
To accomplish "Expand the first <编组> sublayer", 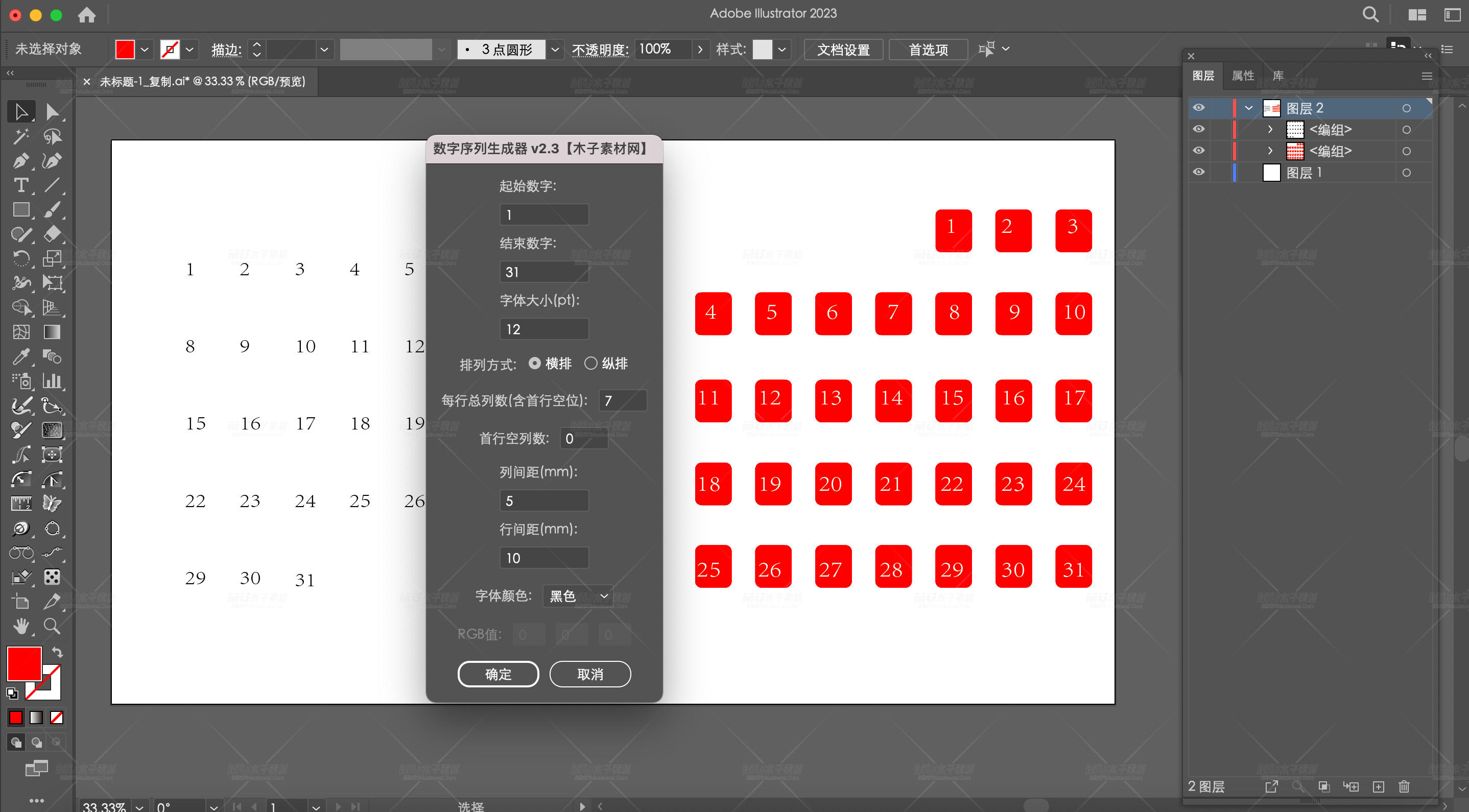I will pos(1270,129).
